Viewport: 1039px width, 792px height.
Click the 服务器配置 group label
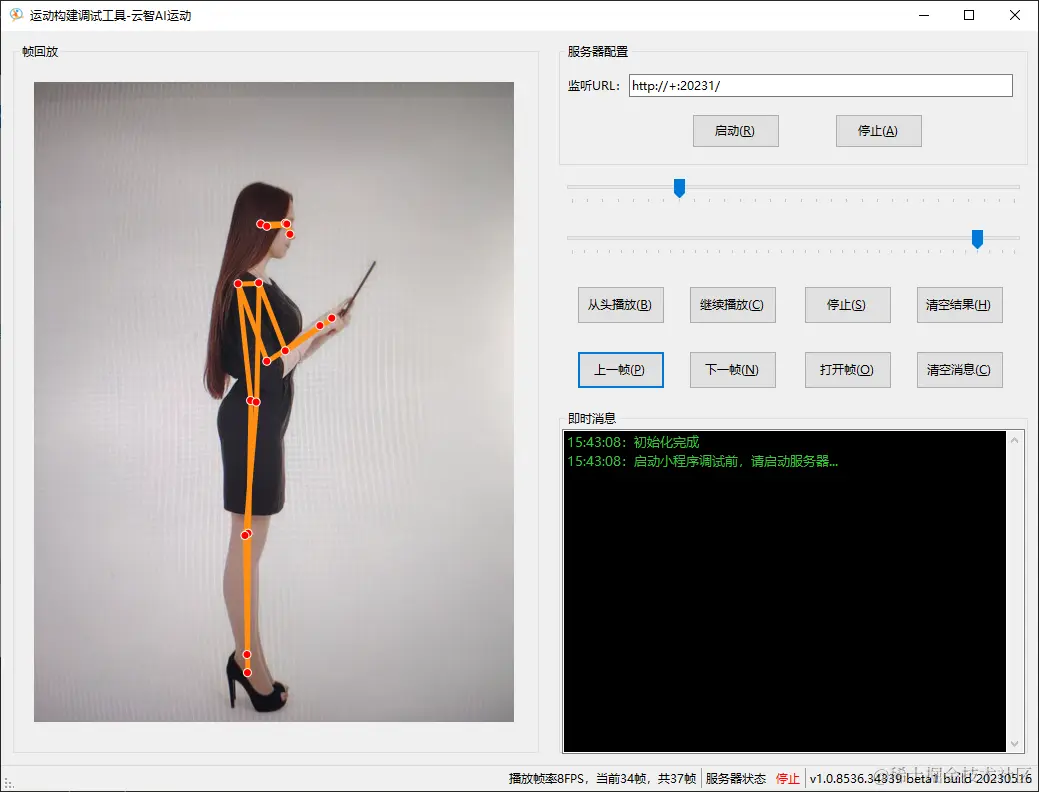[598, 52]
